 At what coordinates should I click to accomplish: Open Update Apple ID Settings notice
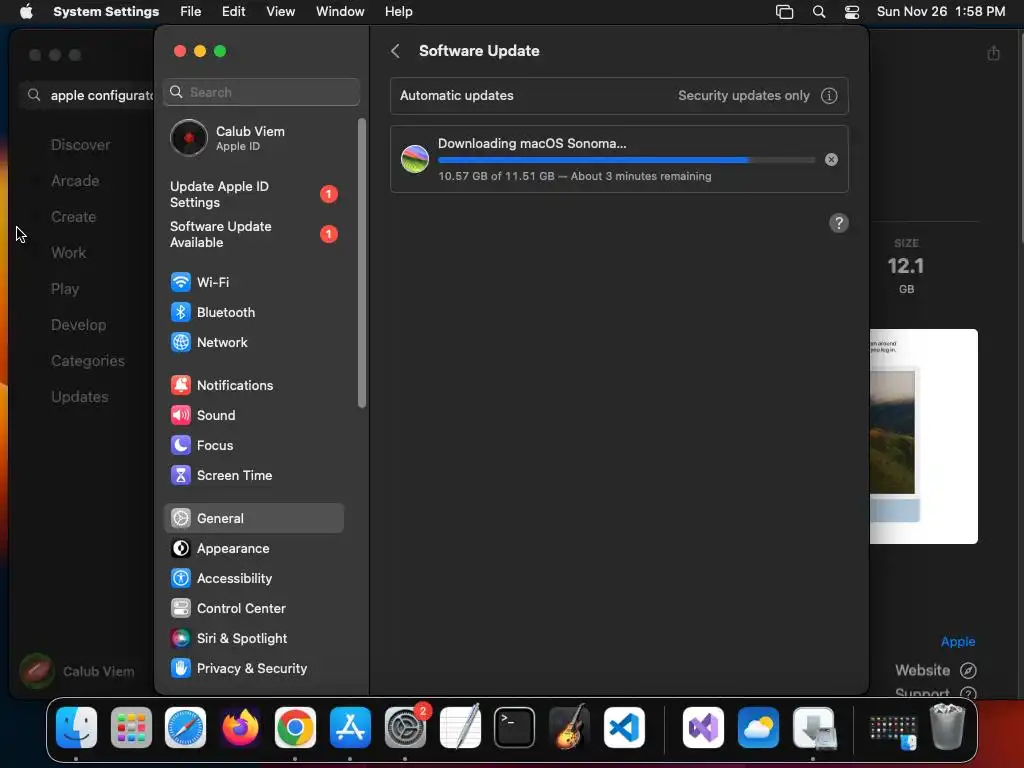253,195
